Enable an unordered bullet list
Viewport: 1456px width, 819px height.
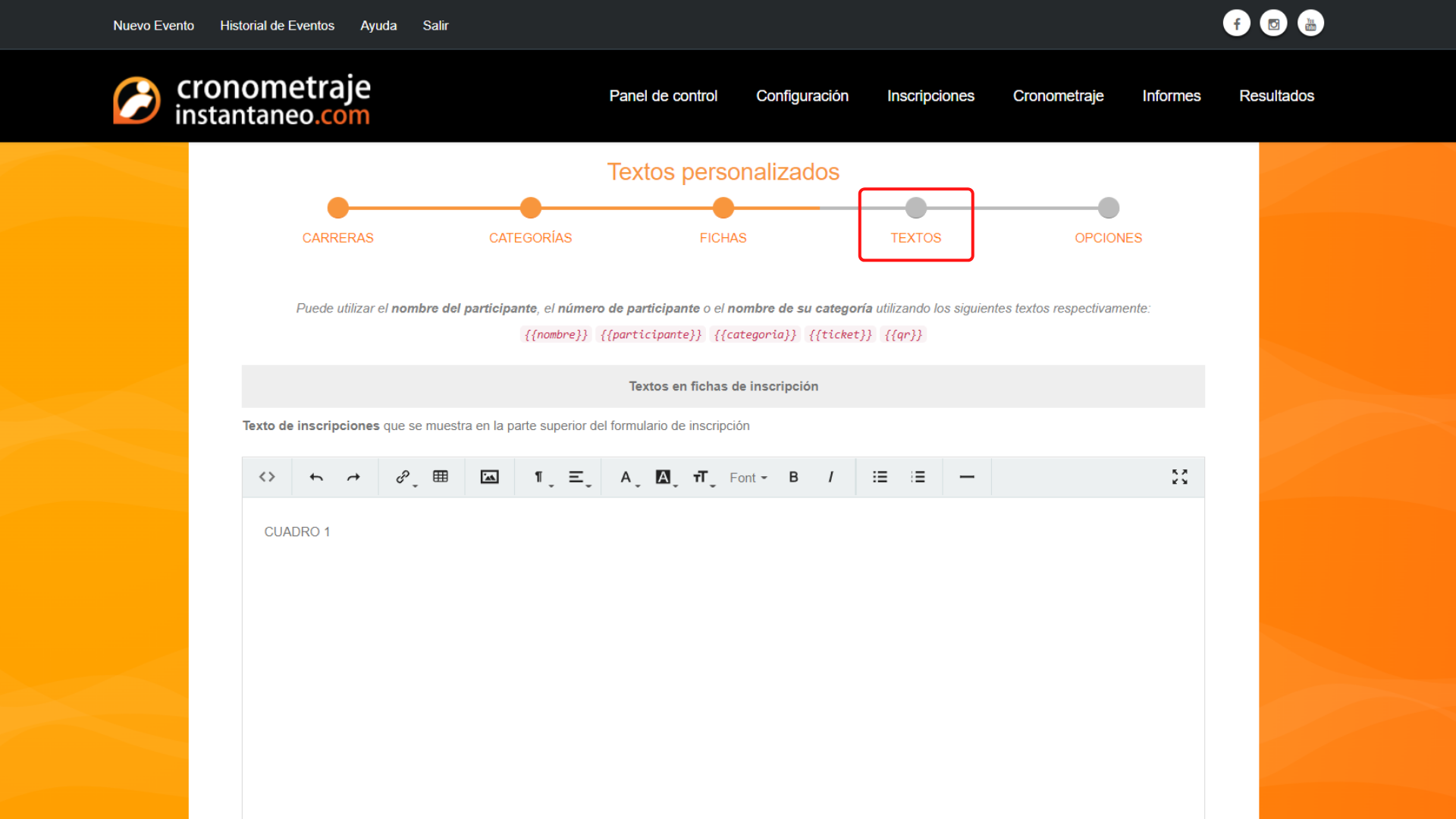(880, 477)
